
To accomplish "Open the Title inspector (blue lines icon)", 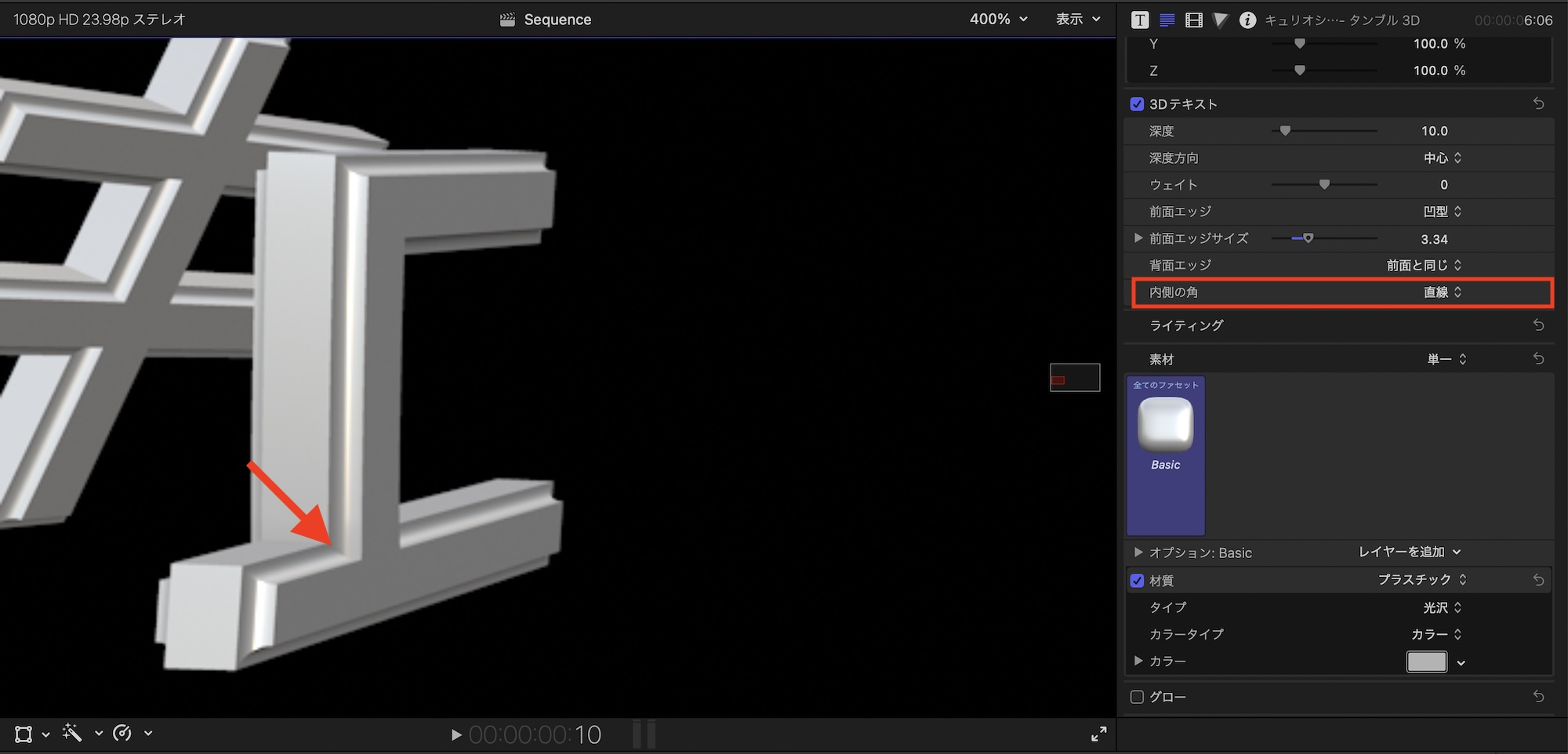I will click(x=1167, y=20).
